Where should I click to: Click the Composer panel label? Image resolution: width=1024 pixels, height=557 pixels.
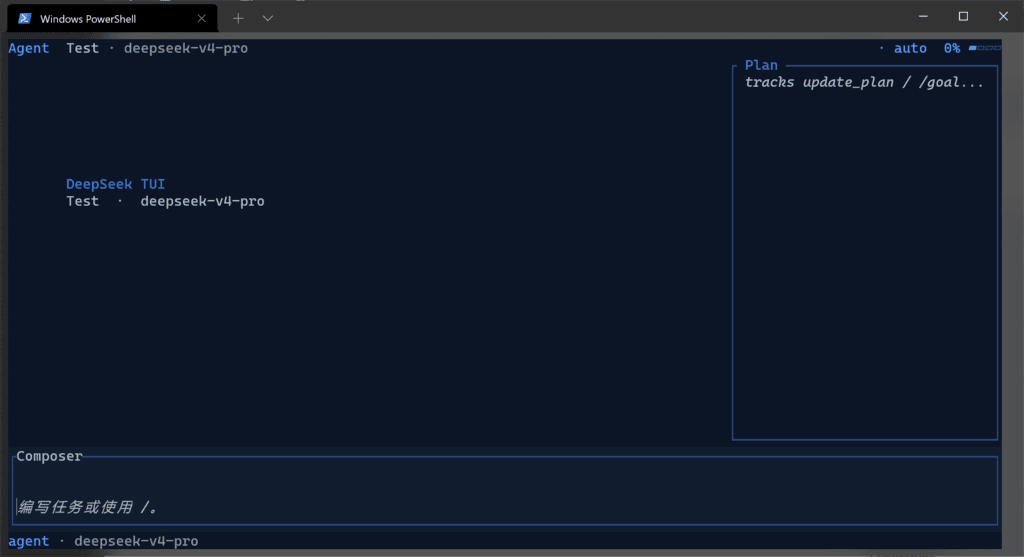[50, 456]
